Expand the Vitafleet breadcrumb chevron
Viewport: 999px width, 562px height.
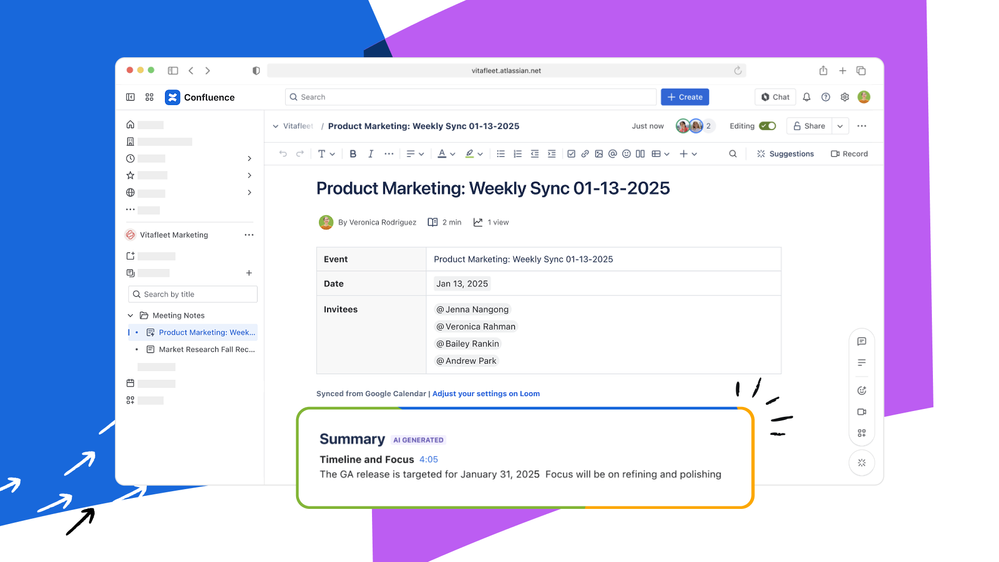275,126
